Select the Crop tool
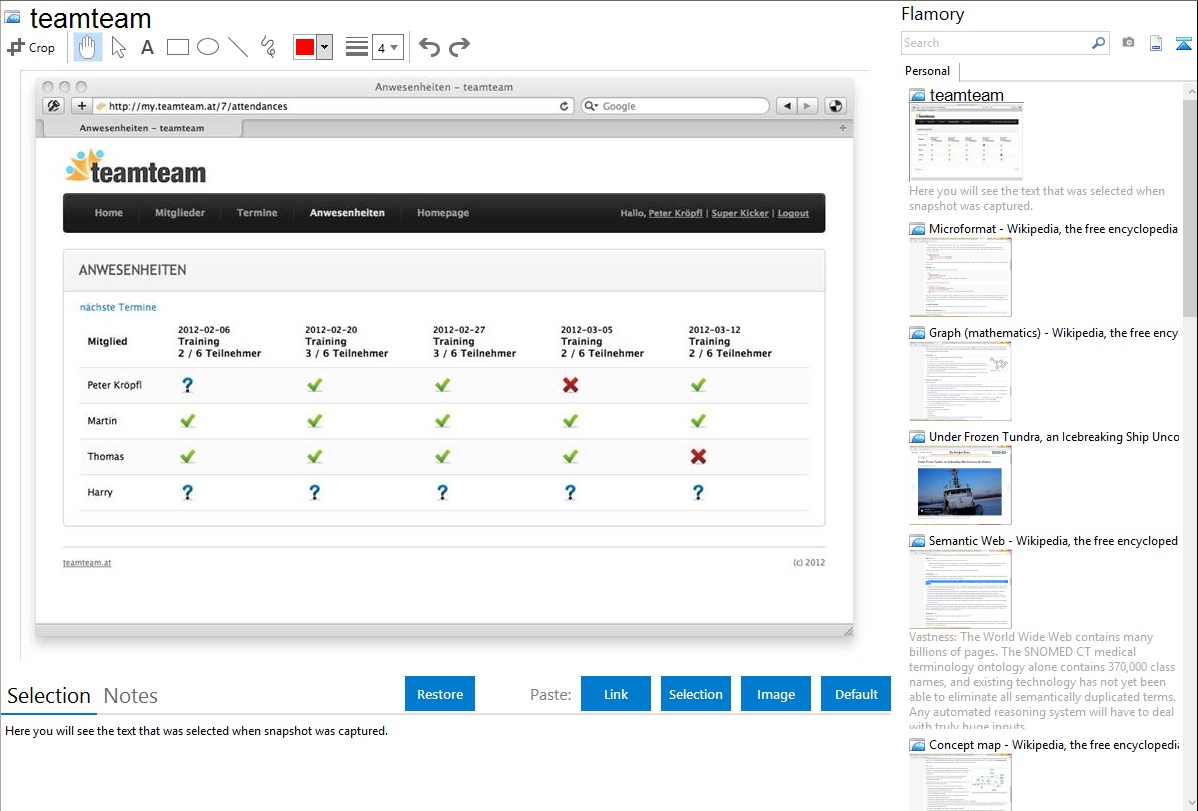This screenshot has width=1198, height=811. (31, 47)
